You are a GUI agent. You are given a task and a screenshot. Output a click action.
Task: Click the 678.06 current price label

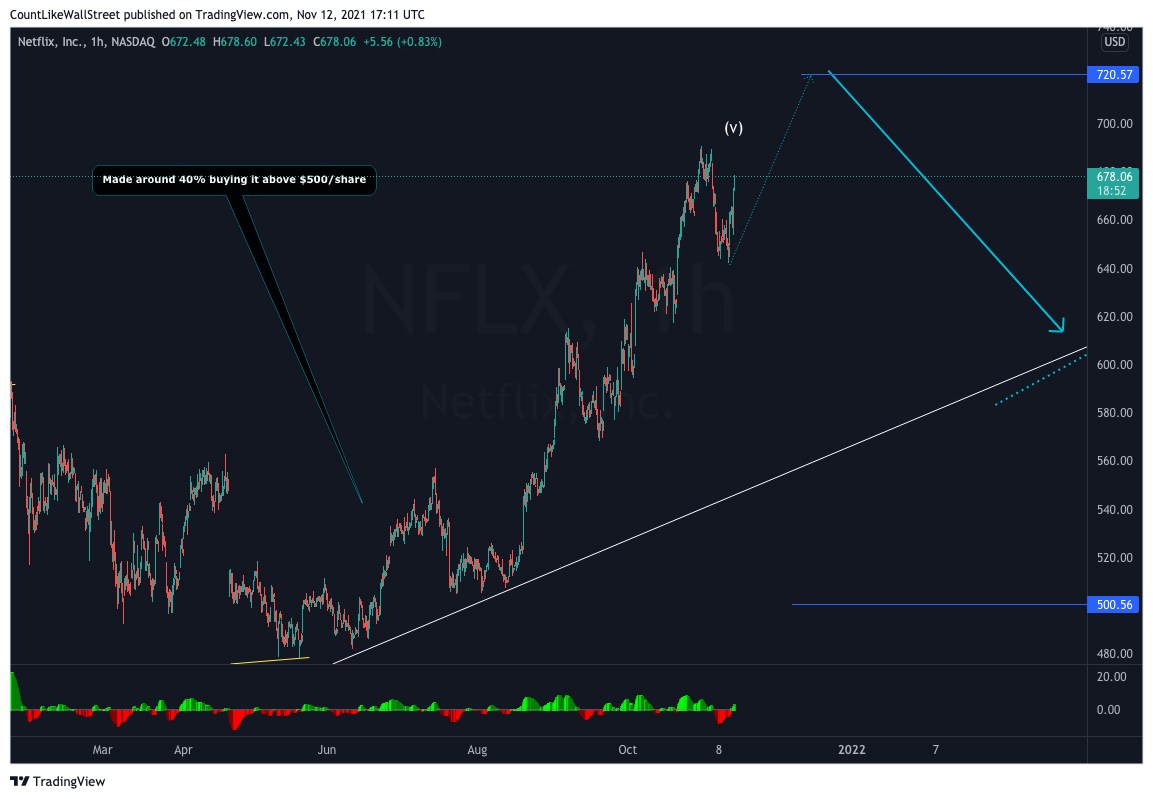tap(1113, 176)
